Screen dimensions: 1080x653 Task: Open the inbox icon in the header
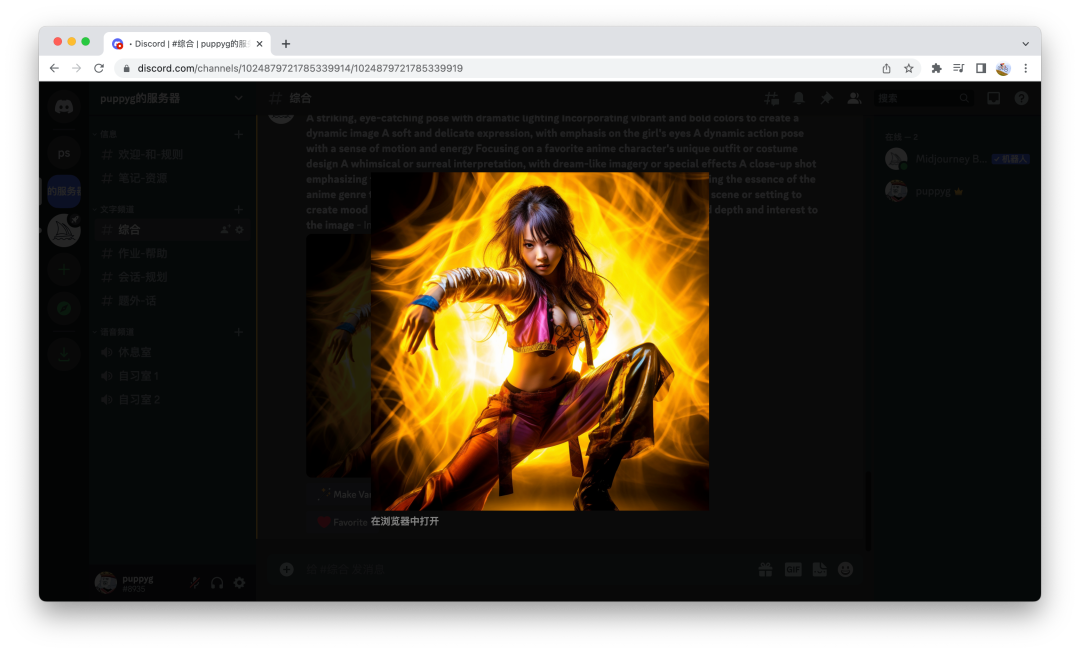993,98
